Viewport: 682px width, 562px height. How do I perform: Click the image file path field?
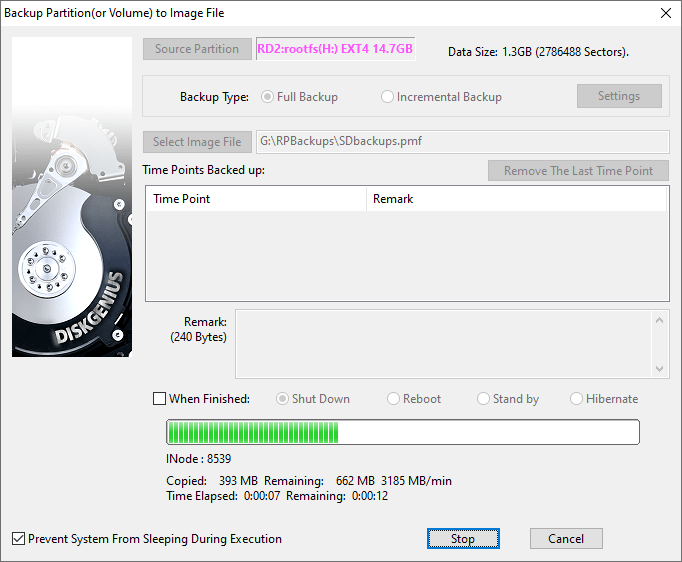462,142
